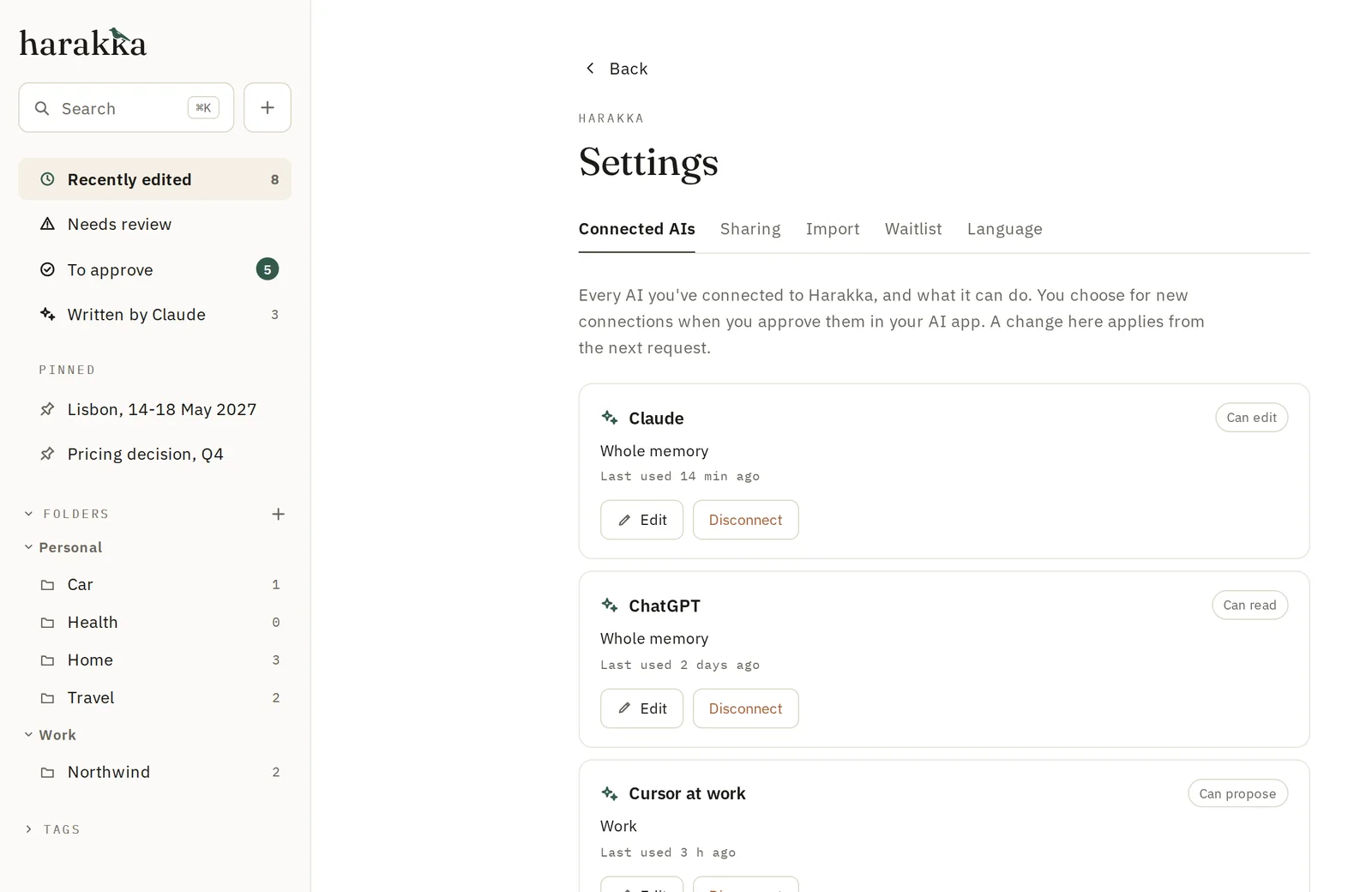Focus the Search input field
Image resolution: width=1372 pixels, height=892 pixels.
tap(126, 107)
